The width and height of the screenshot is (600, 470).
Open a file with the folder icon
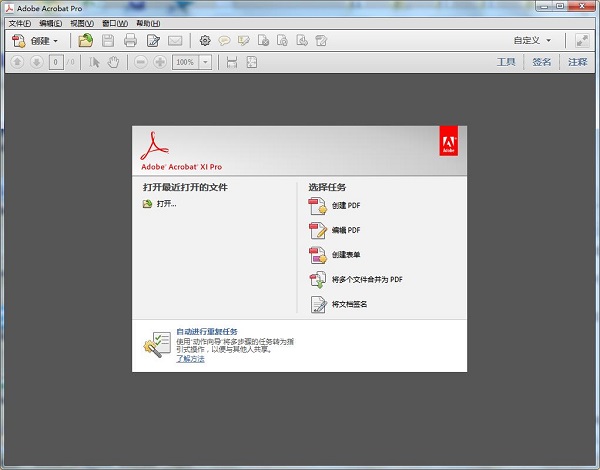(x=86, y=40)
